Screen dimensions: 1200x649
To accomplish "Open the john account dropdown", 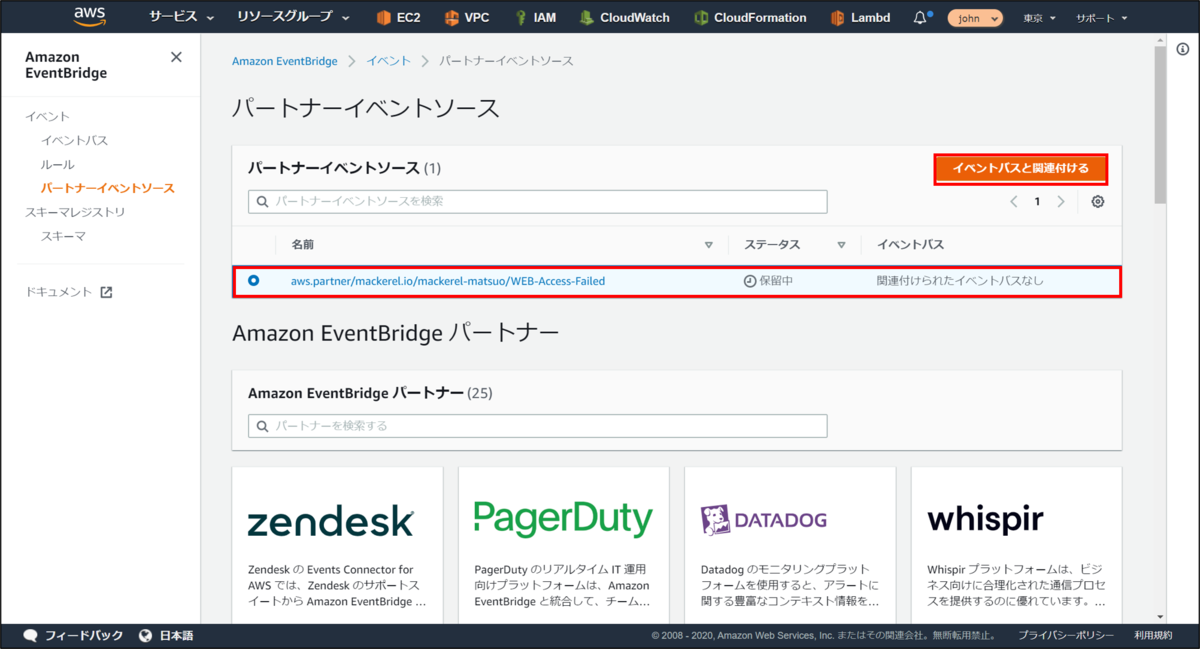I will (975, 18).
